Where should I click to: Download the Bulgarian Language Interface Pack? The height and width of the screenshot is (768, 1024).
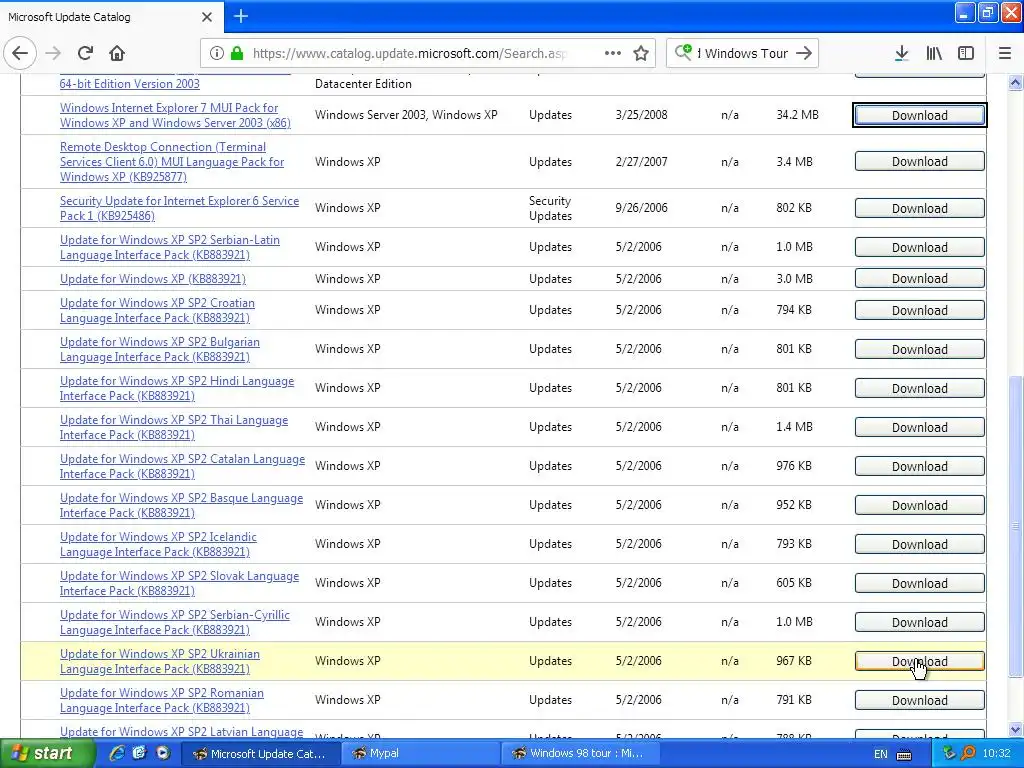click(x=919, y=349)
